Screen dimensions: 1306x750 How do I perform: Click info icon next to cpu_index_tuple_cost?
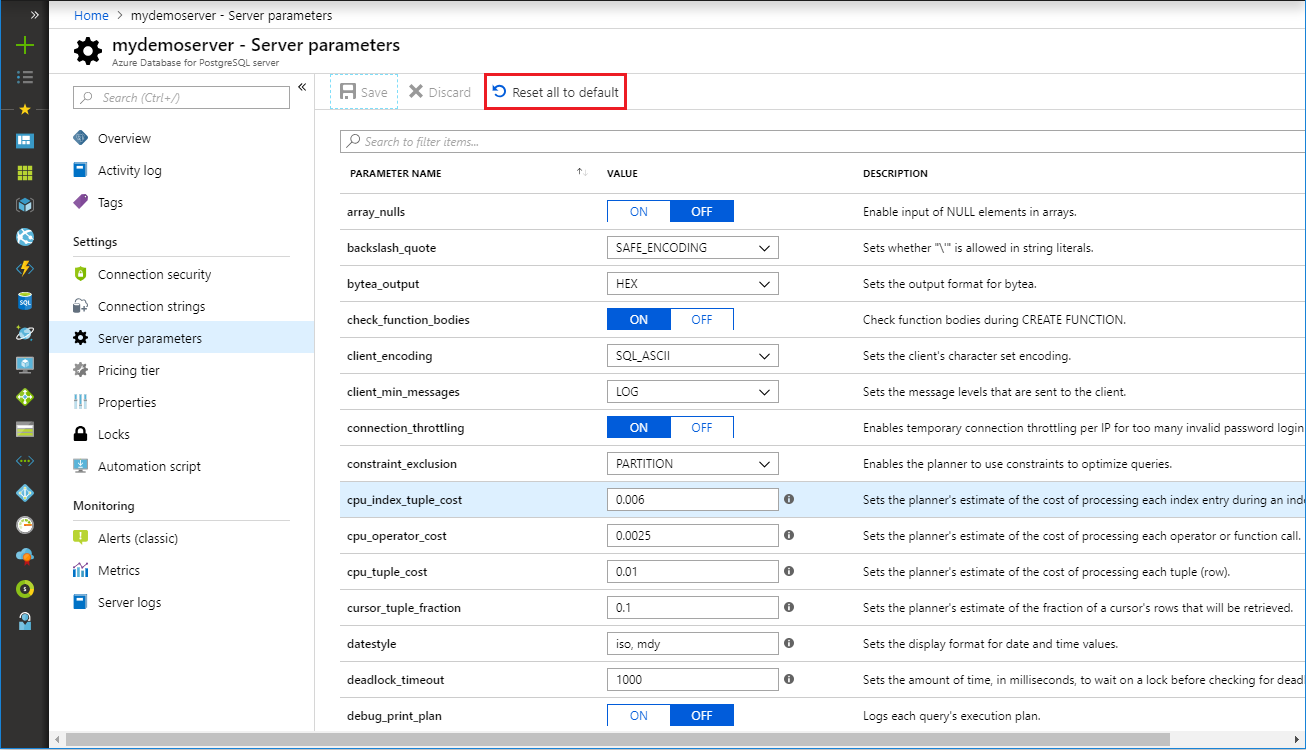pyautogui.click(x=789, y=499)
